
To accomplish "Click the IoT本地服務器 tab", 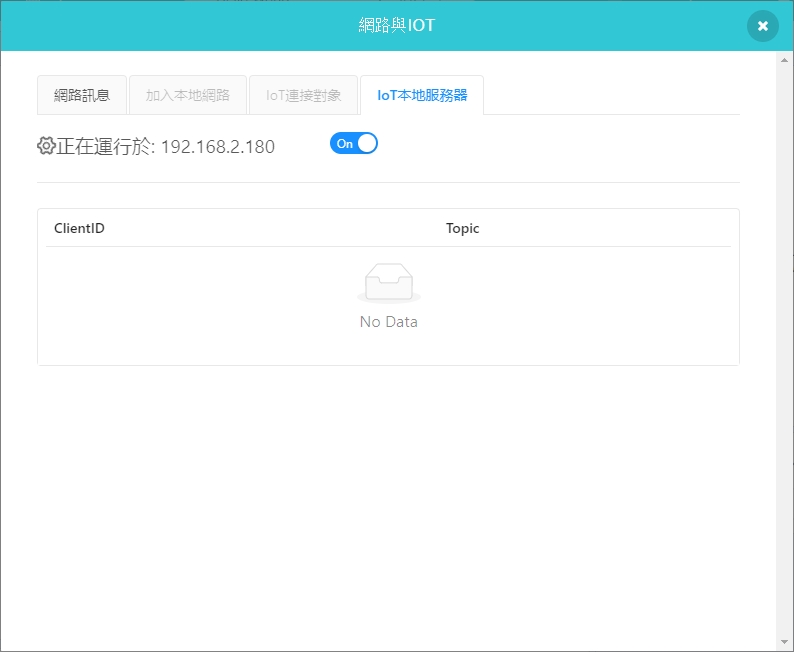I will (x=422, y=96).
